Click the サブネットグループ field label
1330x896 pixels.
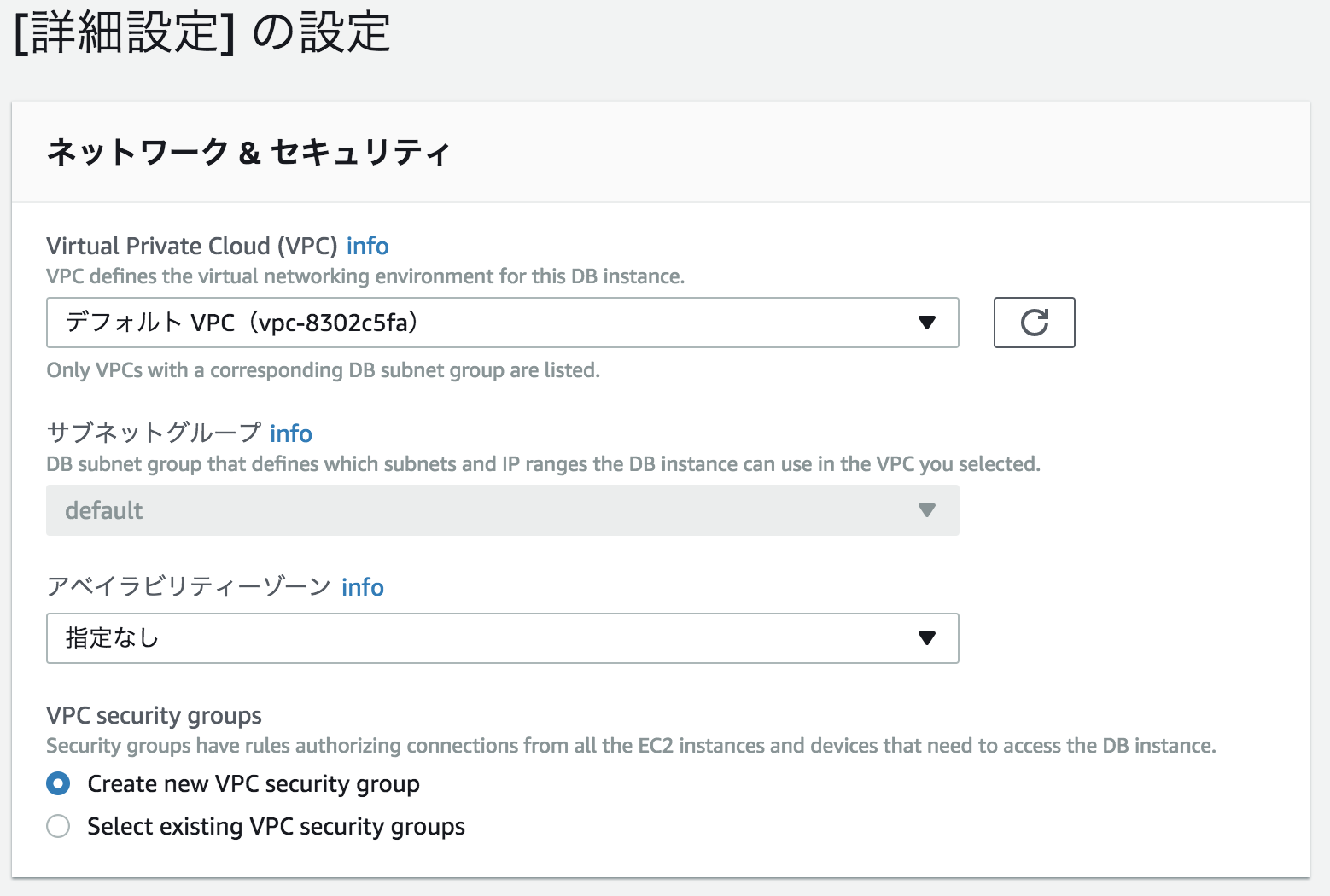[154, 433]
